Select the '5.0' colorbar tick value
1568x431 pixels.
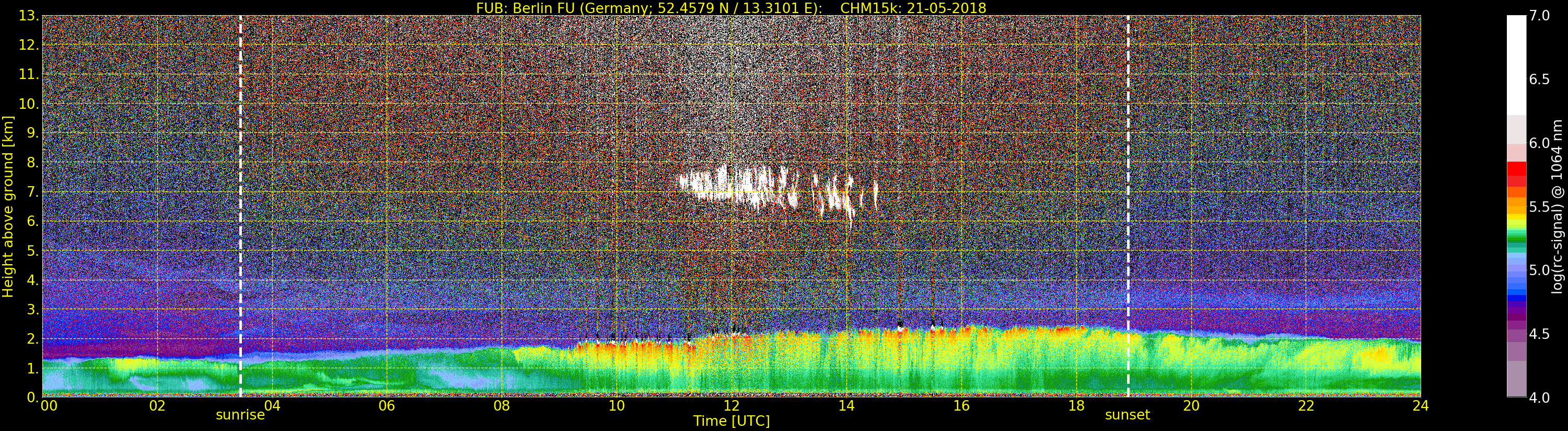pos(1540,270)
